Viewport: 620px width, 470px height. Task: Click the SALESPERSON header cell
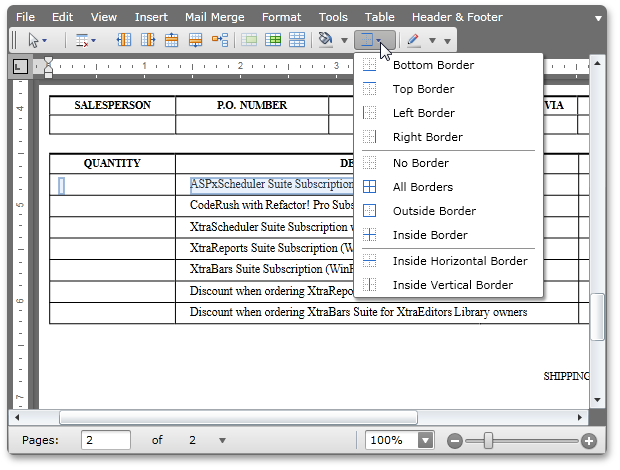112,106
